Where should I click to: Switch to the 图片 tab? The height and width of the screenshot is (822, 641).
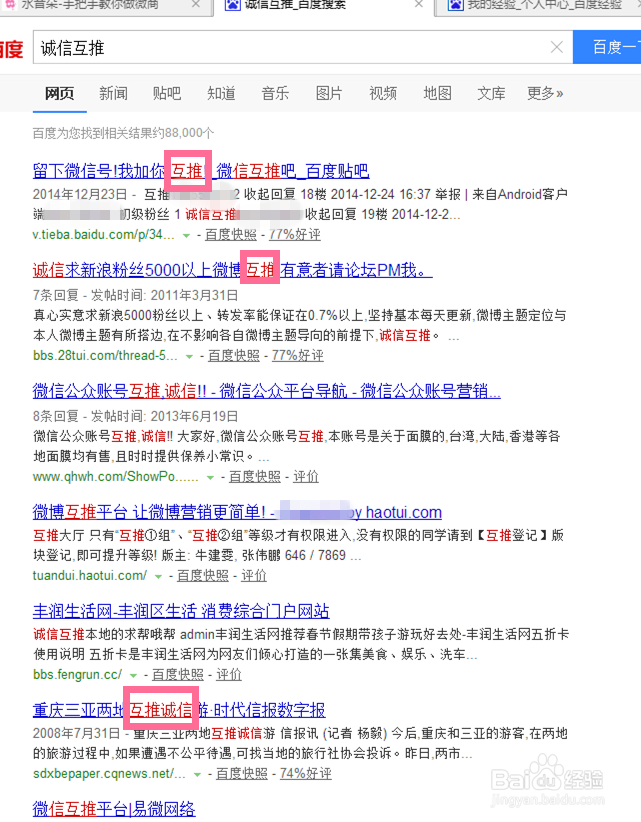329,93
